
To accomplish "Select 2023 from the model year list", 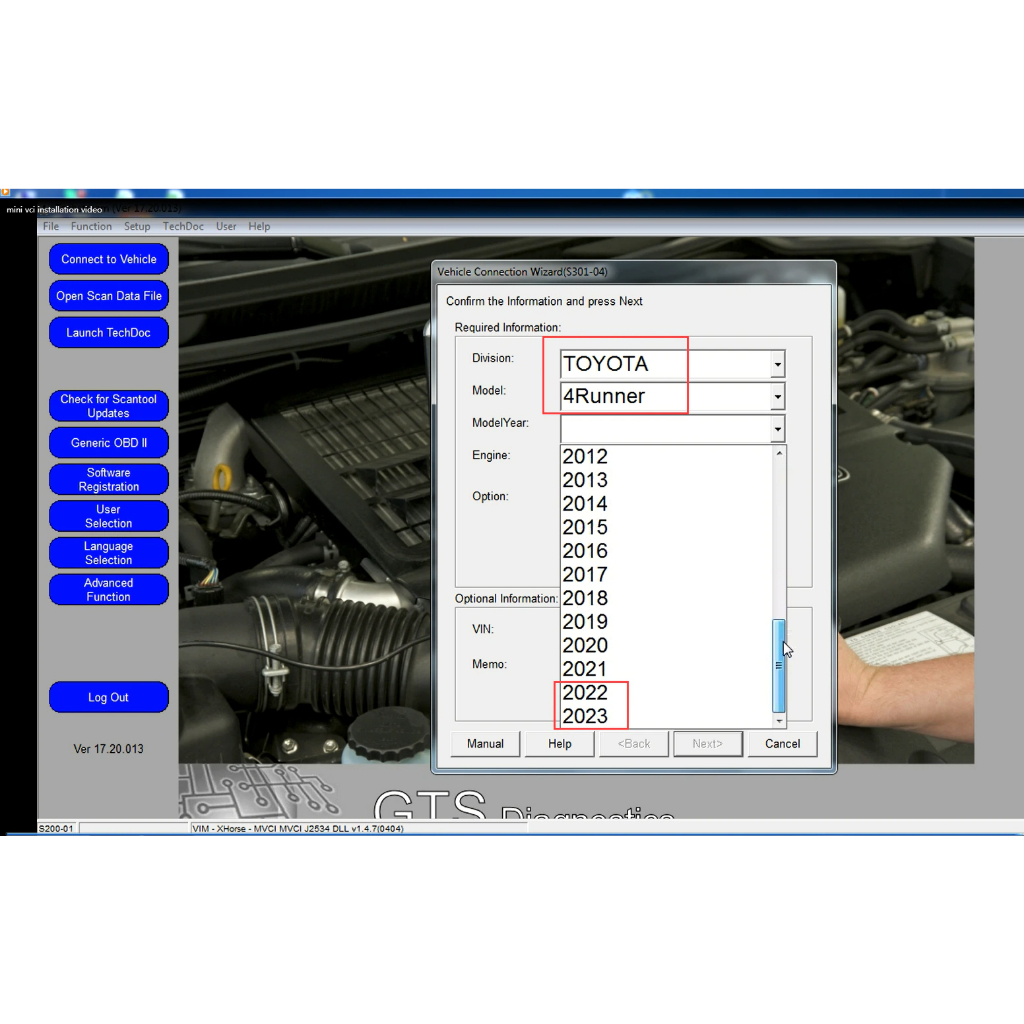I will (x=585, y=716).
